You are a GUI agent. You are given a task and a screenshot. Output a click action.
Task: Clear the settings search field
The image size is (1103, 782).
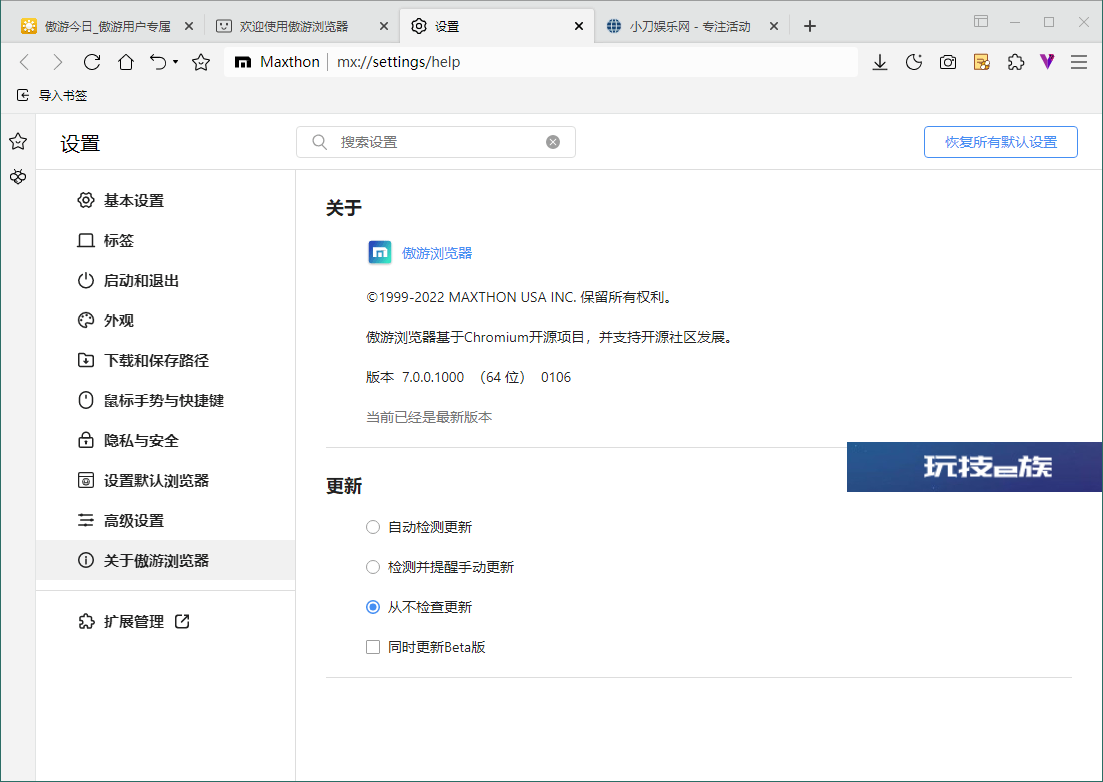[x=553, y=142]
